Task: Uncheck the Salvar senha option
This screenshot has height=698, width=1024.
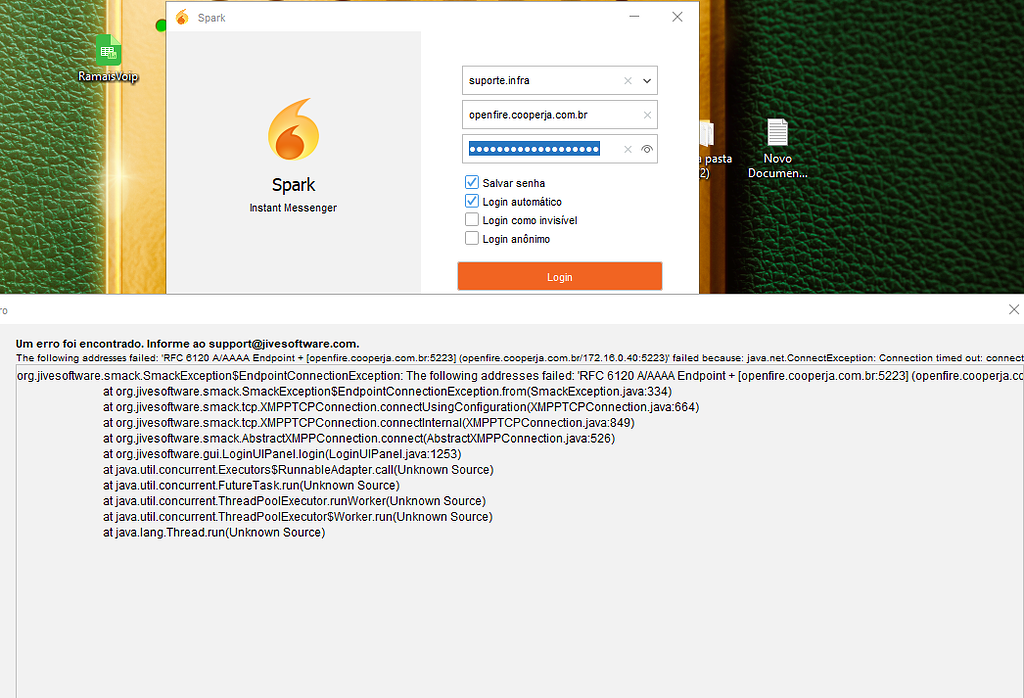Action: pos(471,182)
